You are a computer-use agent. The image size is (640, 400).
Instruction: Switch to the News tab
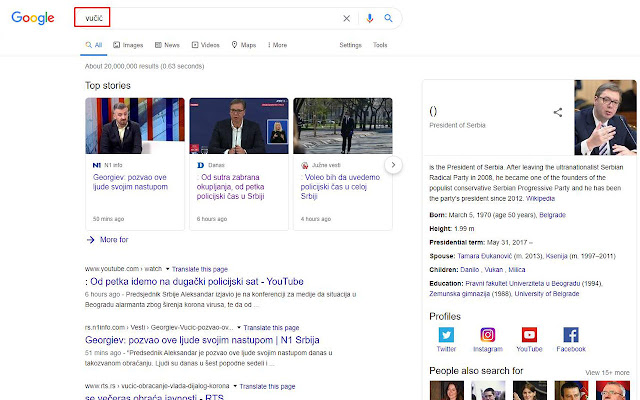pos(167,45)
